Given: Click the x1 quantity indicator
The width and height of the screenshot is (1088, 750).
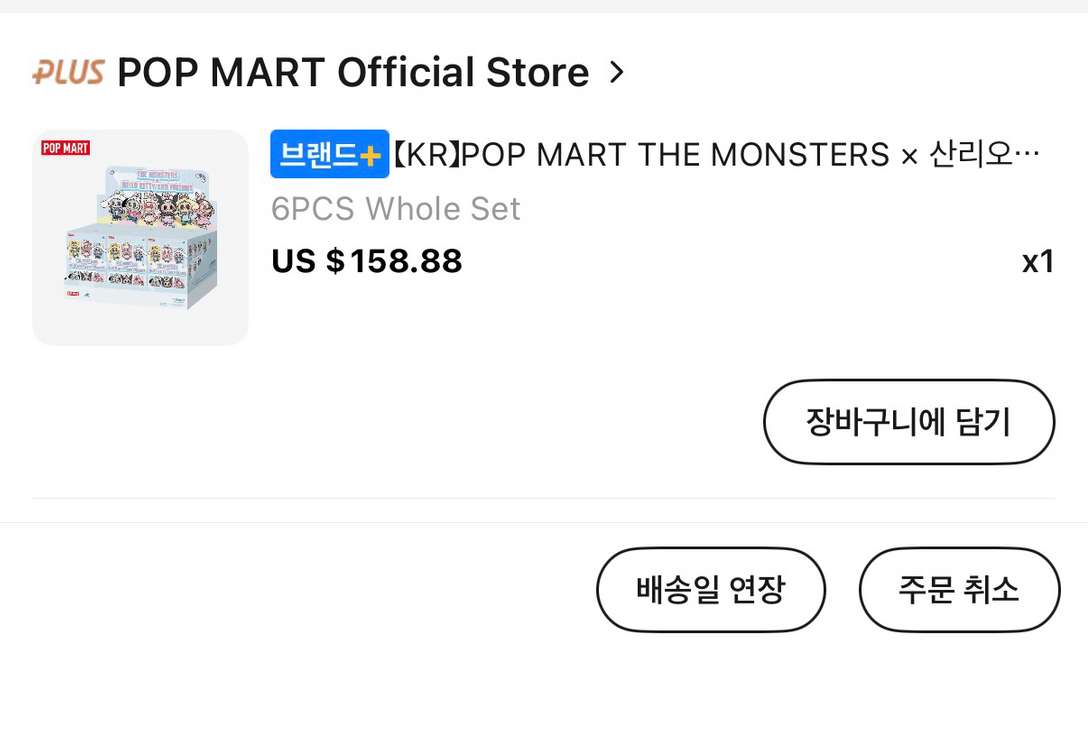Looking at the screenshot, I should tap(1038, 262).
